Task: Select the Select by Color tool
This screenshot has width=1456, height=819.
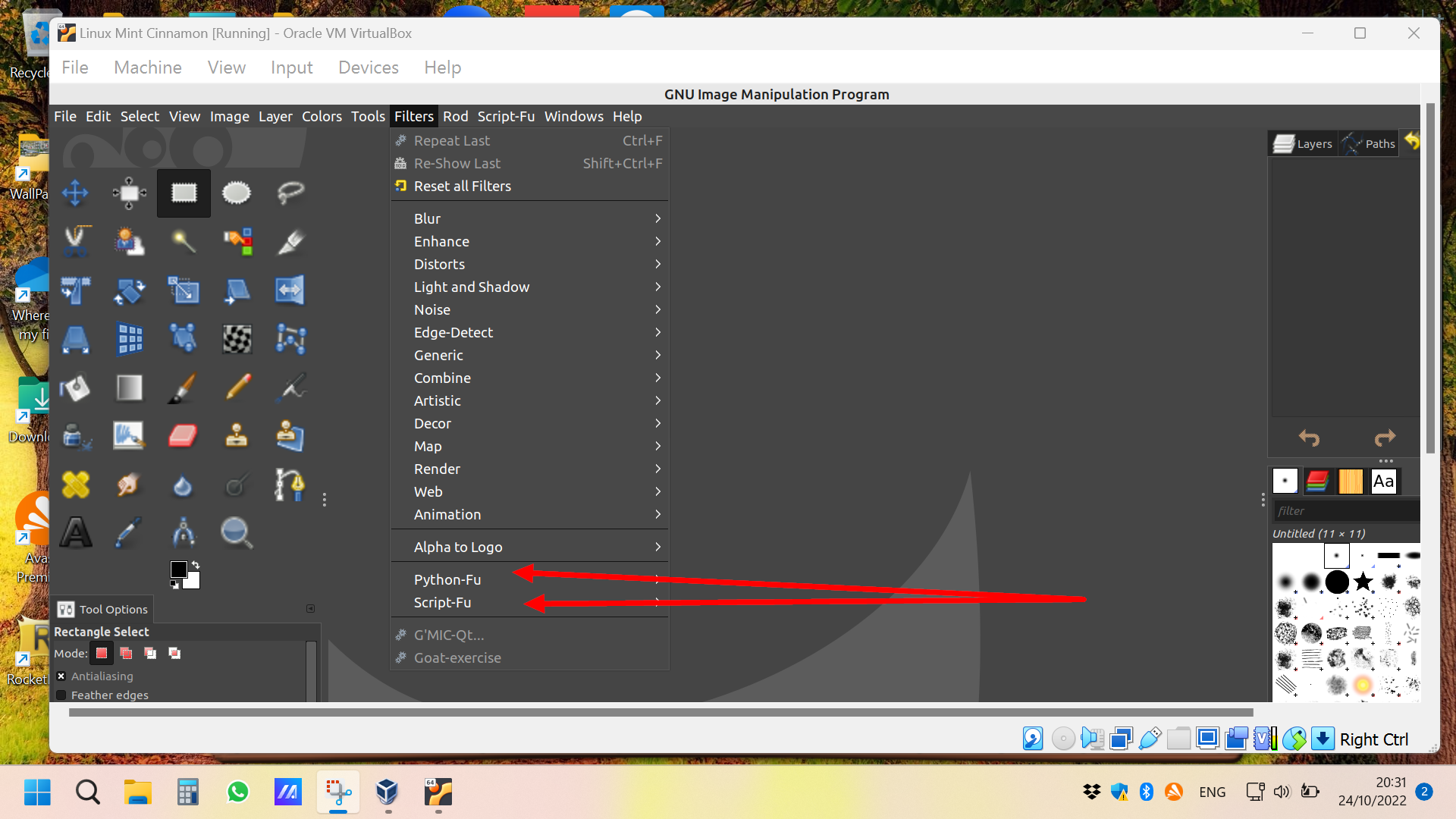Action: (x=237, y=242)
